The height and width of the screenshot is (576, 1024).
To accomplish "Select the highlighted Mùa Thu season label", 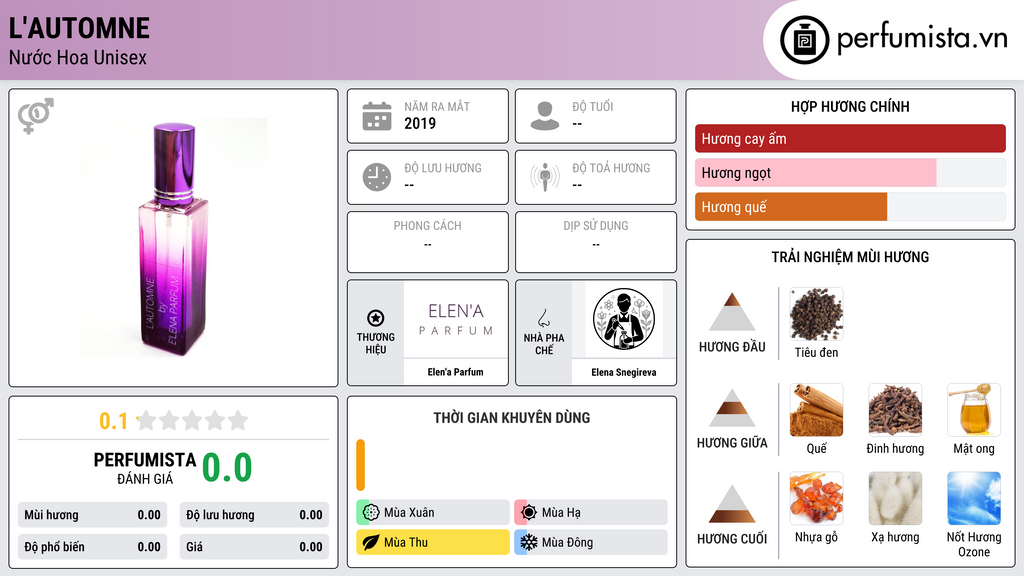I will 406,542.
